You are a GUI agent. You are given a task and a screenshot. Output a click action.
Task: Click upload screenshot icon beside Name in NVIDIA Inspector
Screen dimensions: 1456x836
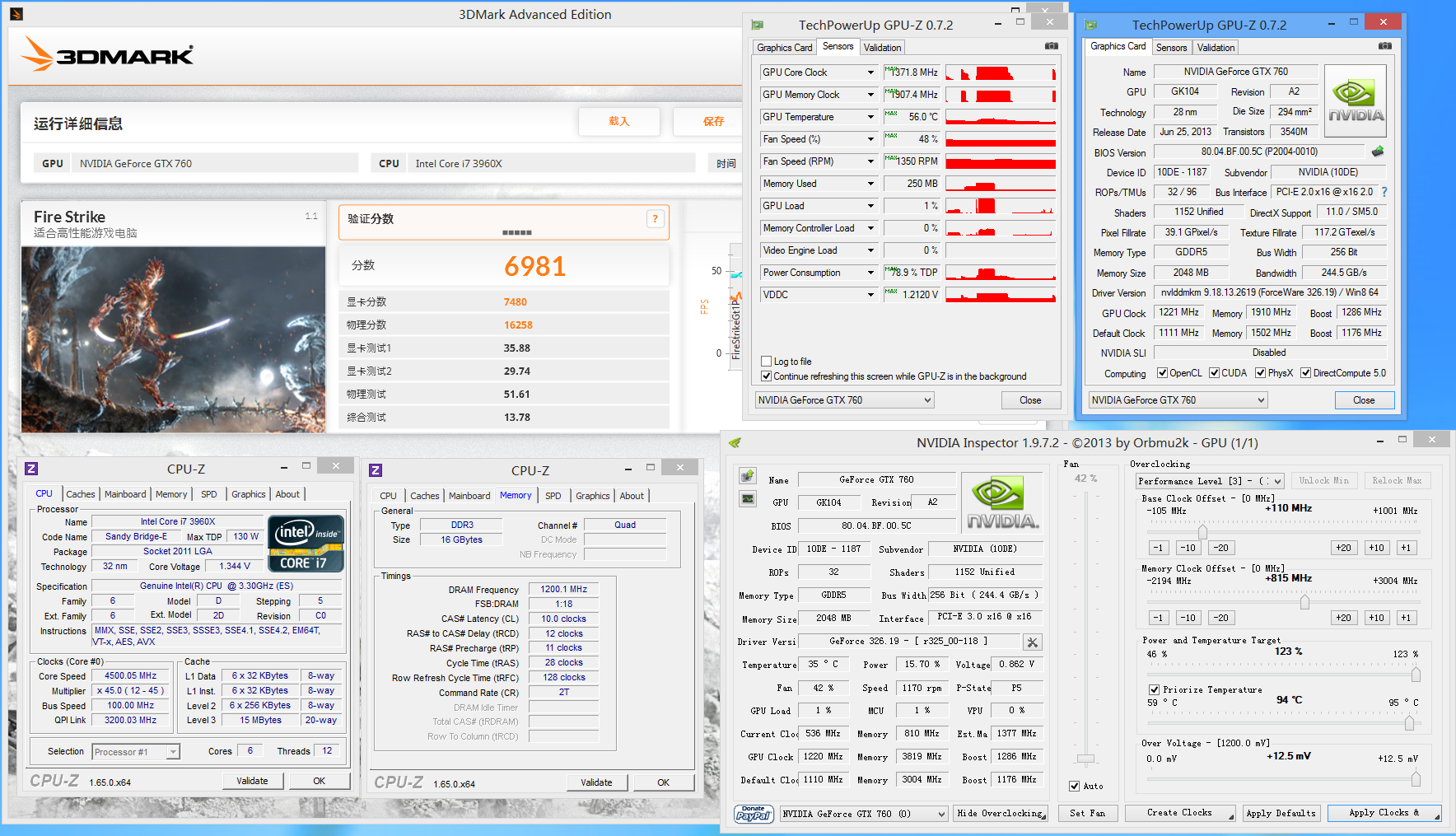pyautogui.click(x=748, y=476)
